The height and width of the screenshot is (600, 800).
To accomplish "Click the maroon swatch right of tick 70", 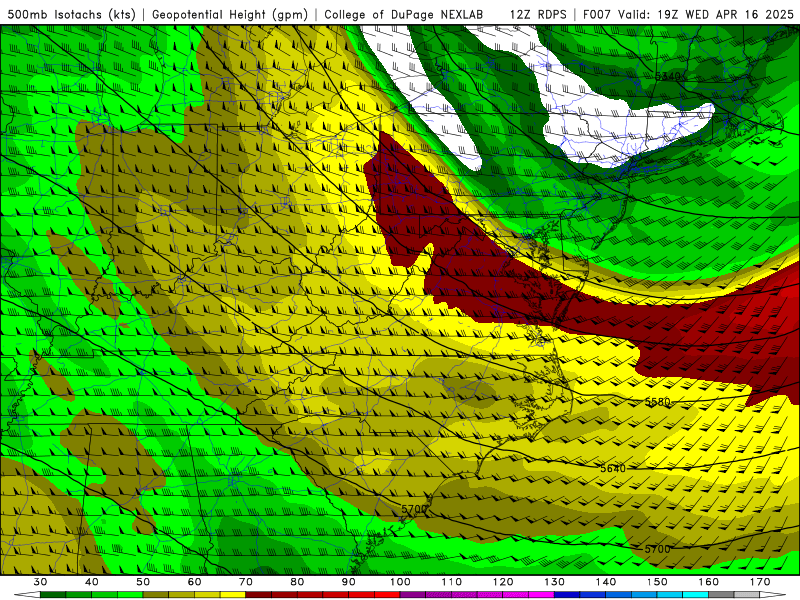I will point(259,595).
